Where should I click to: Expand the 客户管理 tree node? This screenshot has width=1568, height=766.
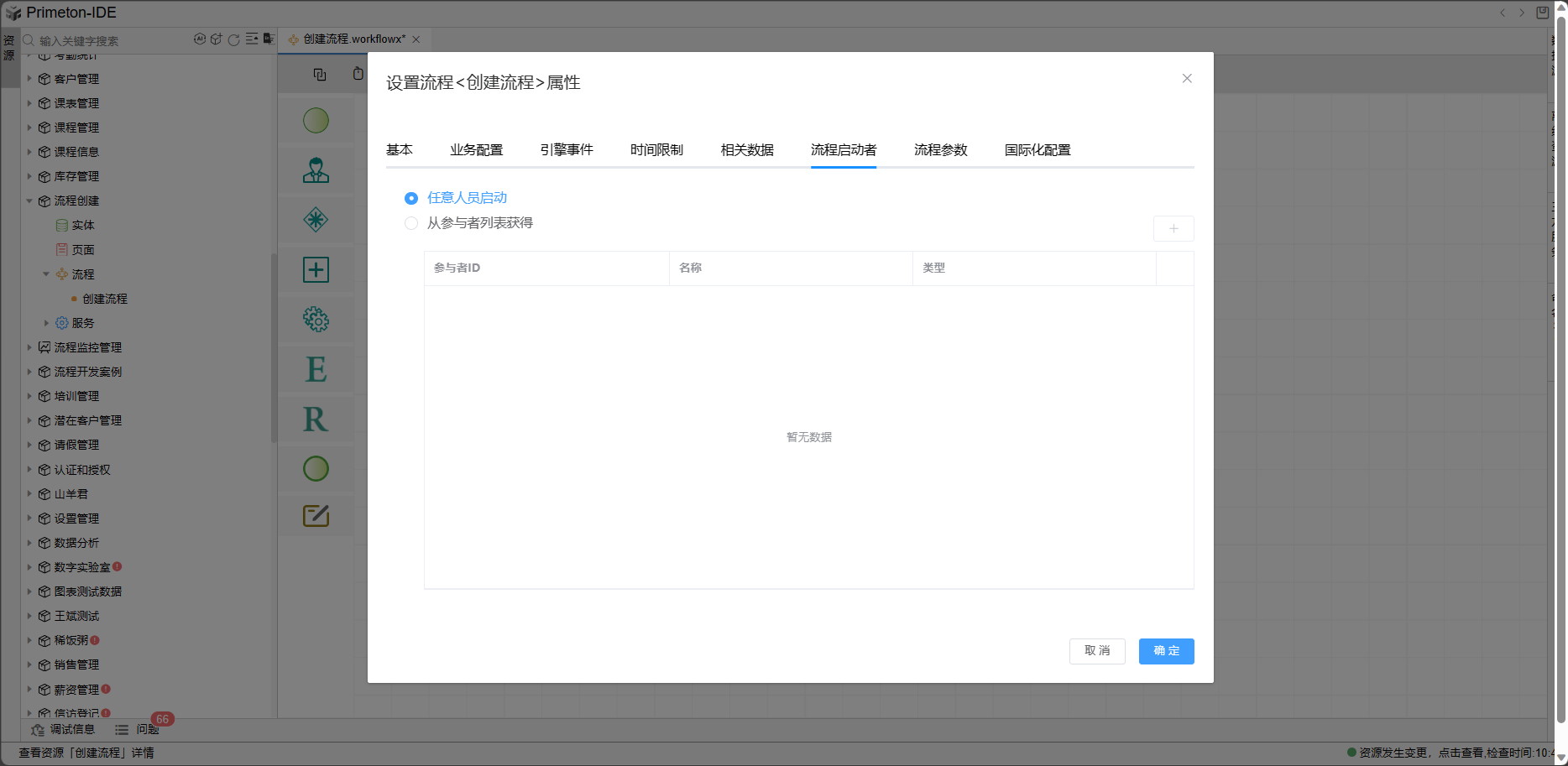[29, 79]
